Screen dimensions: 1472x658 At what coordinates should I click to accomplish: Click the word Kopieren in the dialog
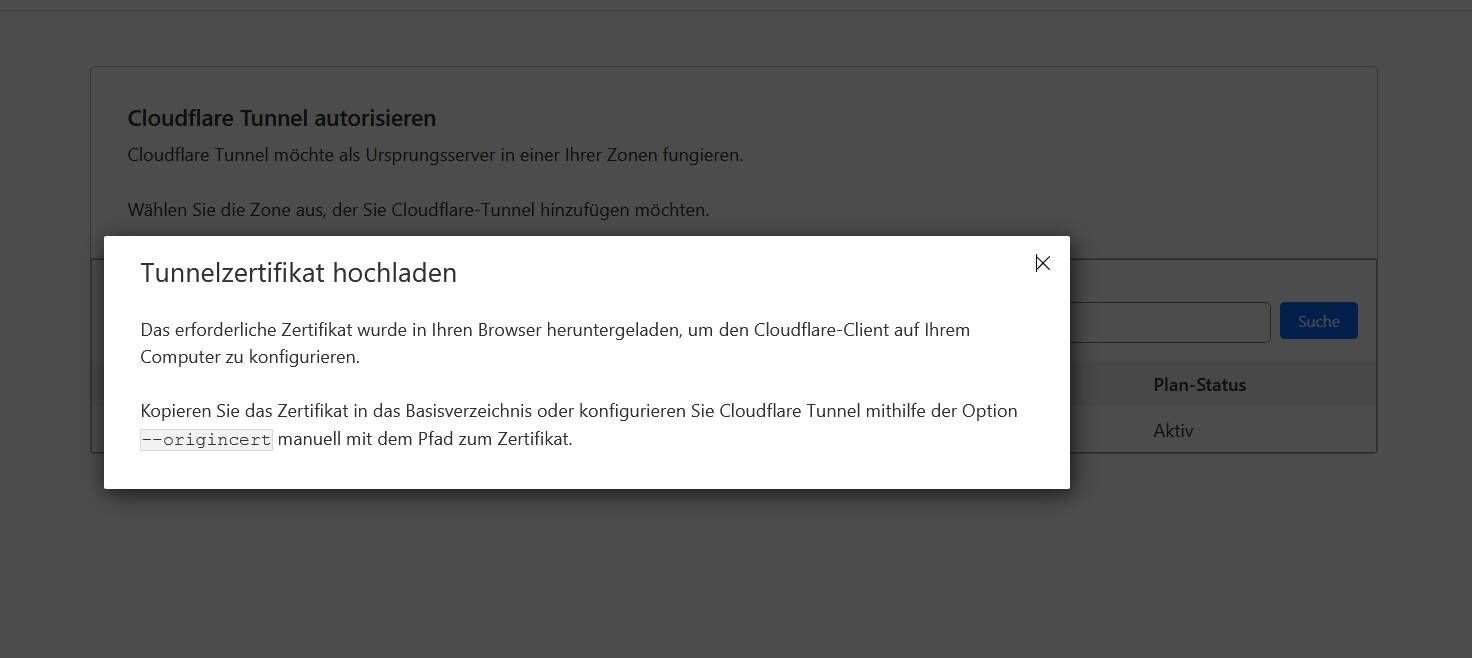(176, 411)
